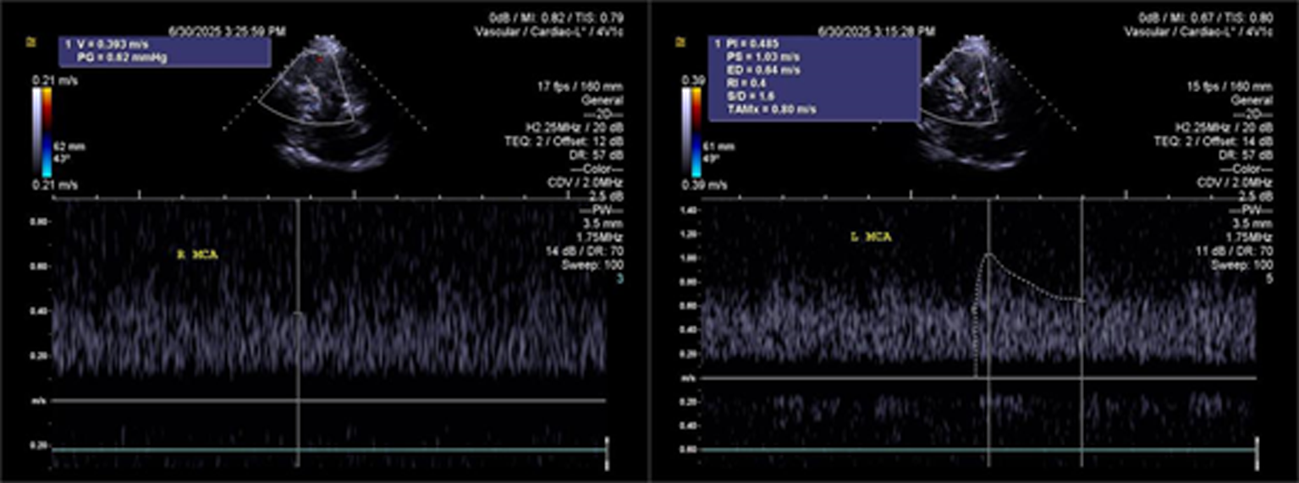The height and width of the screenshot is (483, 1299).
Task: Click the yellow probe icon in left panel
Action: coord(28,43)
